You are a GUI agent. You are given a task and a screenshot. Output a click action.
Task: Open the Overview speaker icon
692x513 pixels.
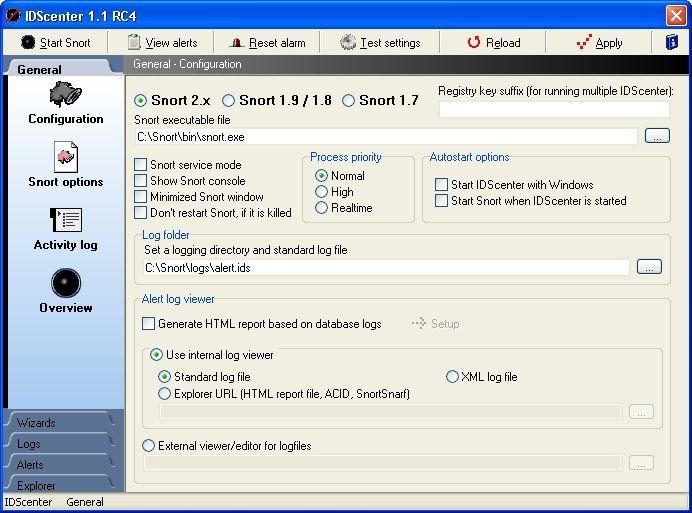(66, 283)
